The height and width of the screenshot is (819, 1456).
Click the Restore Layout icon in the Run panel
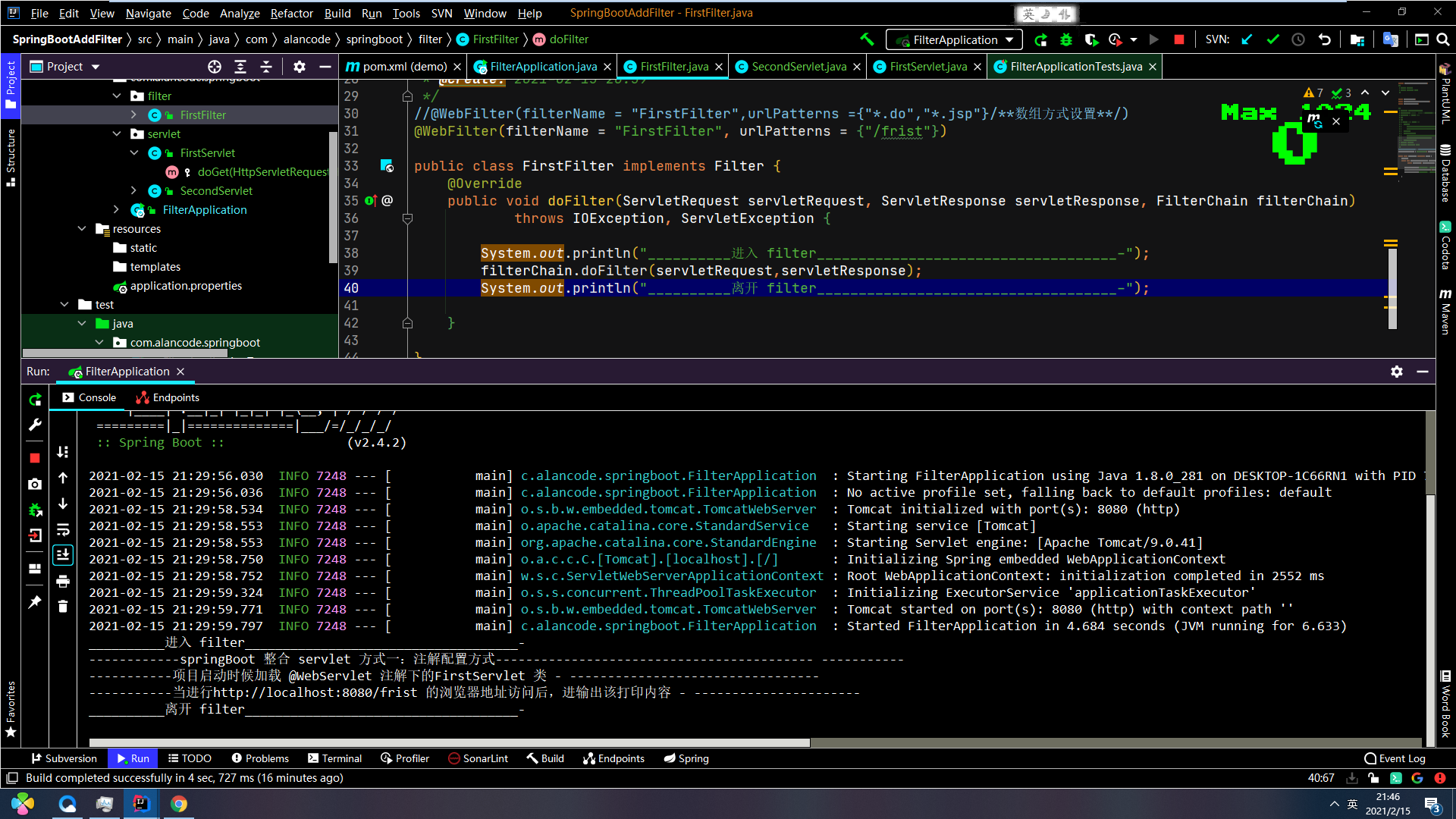tap(35, 569)
